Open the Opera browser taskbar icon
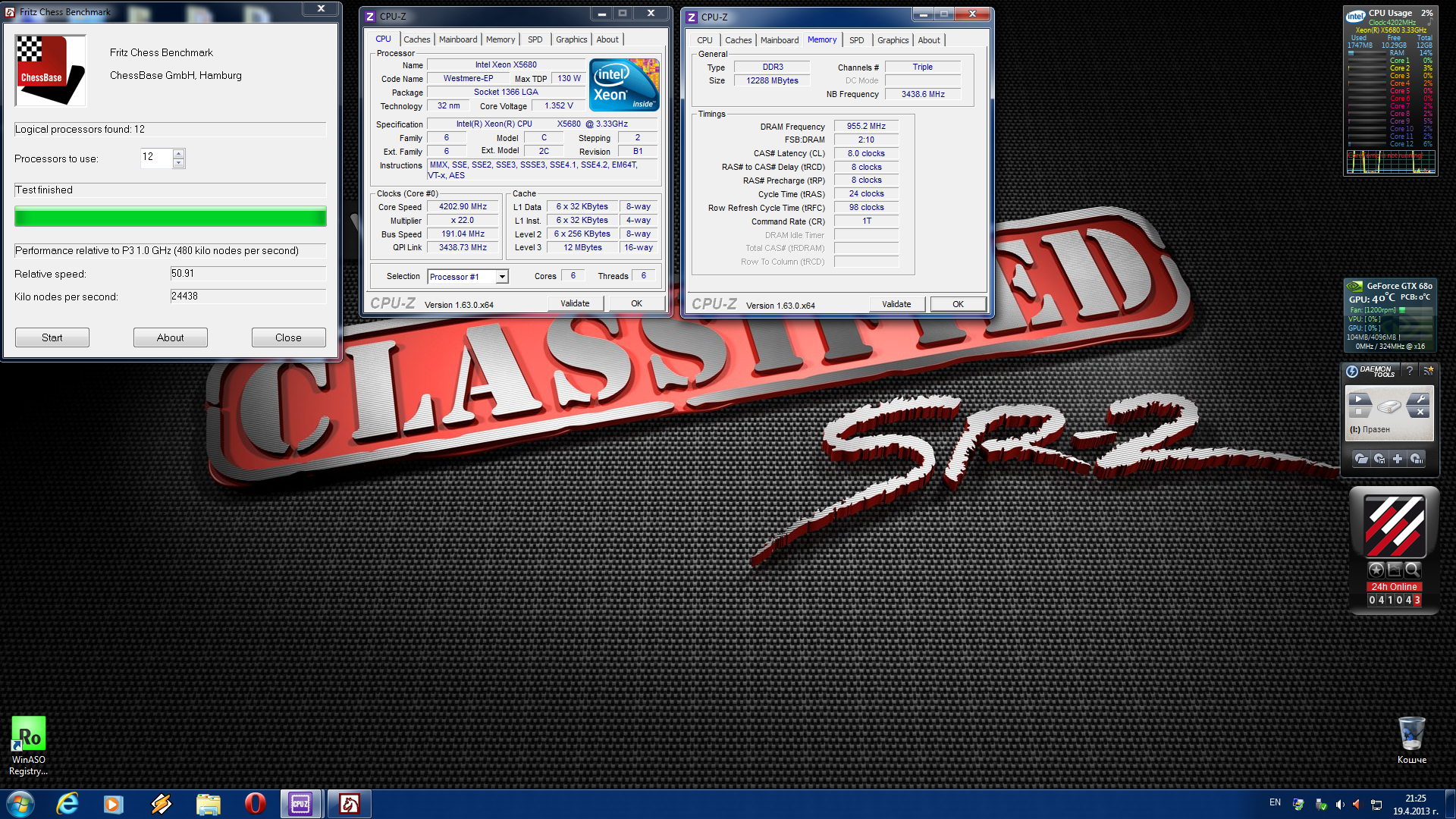1456x819 pixels. coord(255,803)
